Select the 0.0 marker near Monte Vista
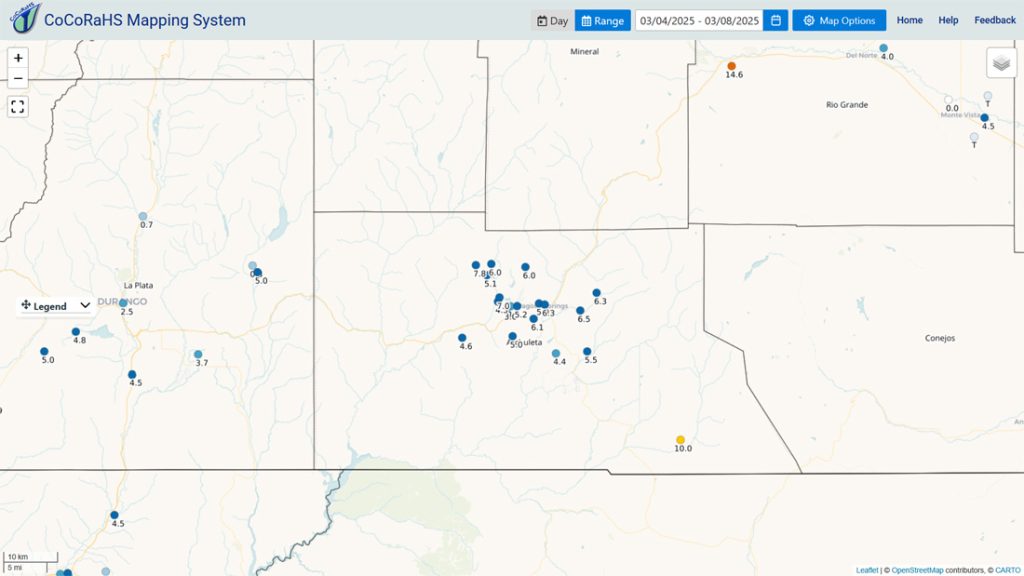The height and width of the screenshot is (576, 1024). (x=949, y=100)
